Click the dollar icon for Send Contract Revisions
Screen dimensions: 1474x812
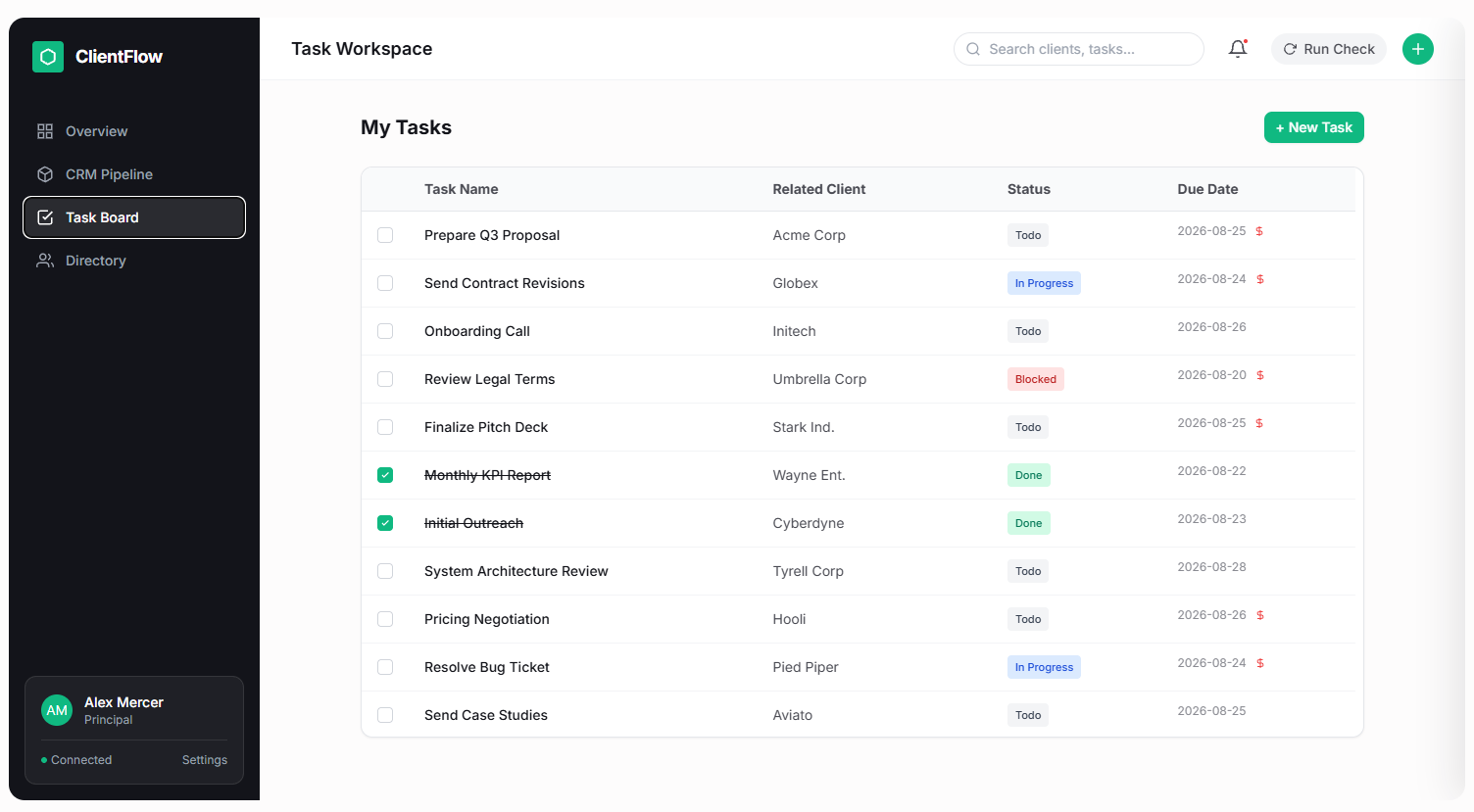(x=1260, y=279)
